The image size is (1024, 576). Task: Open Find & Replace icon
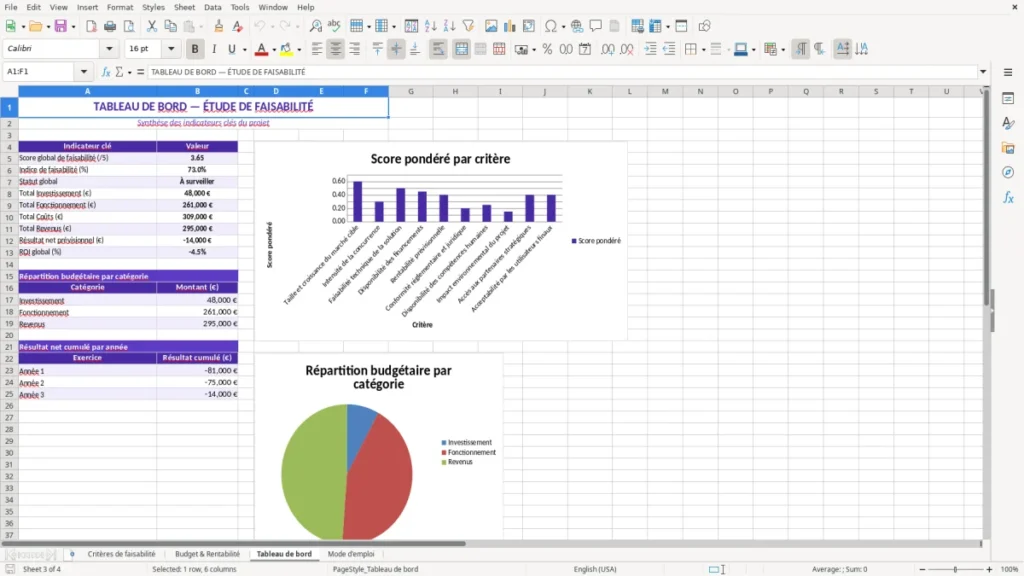tap(315, 26)
